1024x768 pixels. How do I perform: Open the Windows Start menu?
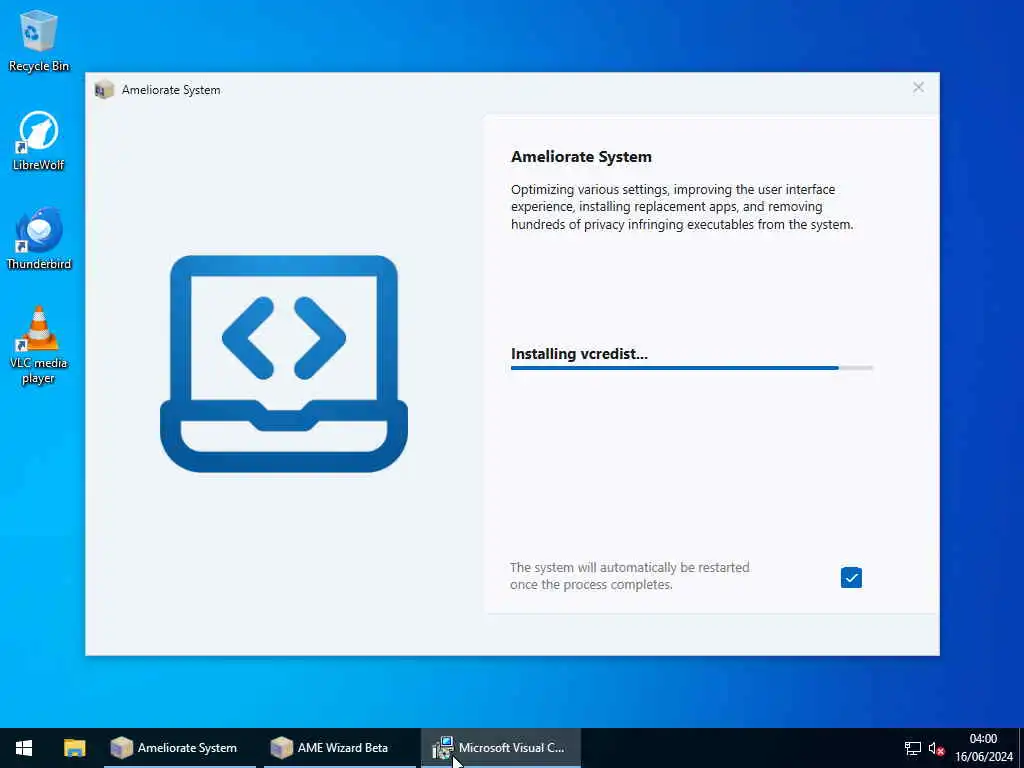(24, 748)
